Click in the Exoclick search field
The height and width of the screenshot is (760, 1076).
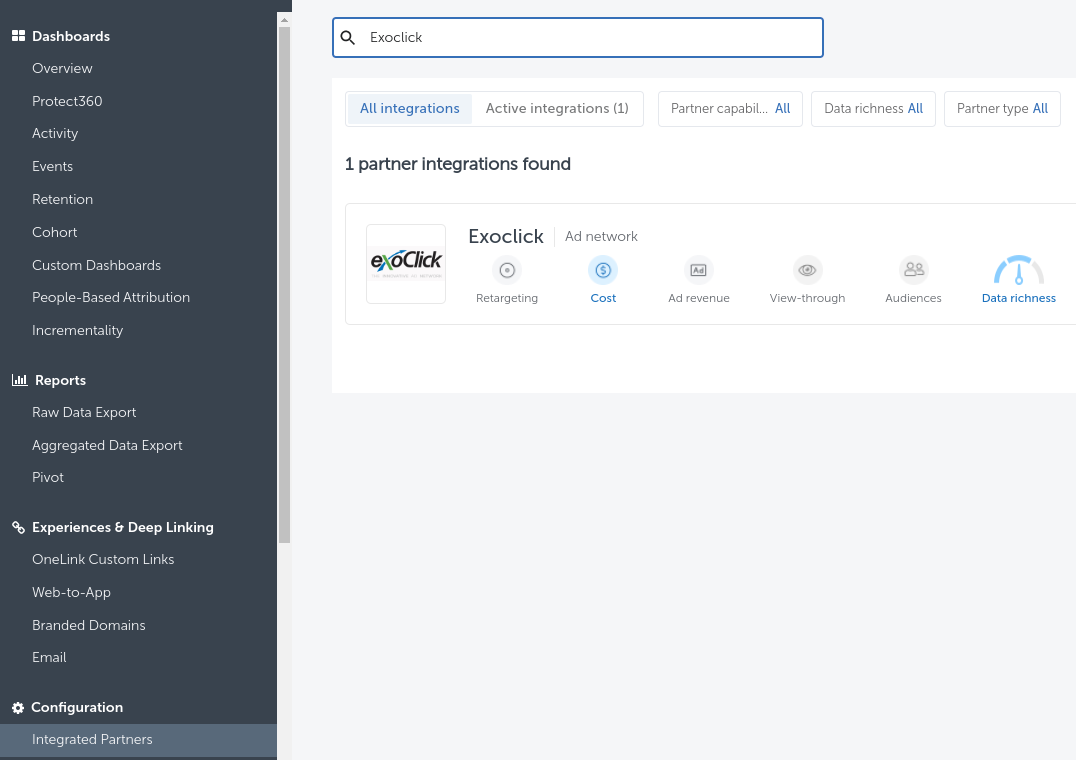point(590,38)
